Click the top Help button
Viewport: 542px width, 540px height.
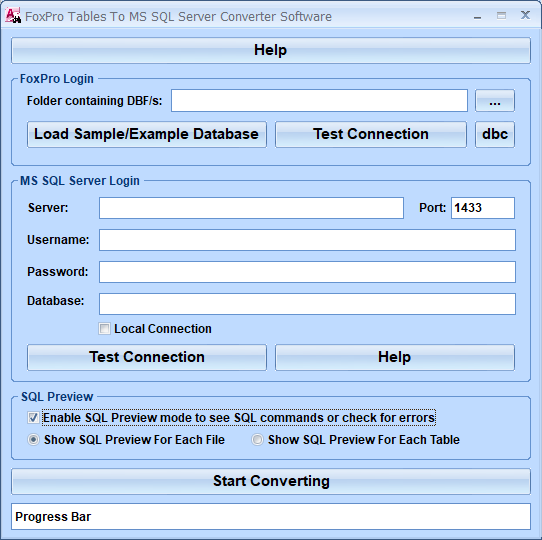[x=271, y=50]
